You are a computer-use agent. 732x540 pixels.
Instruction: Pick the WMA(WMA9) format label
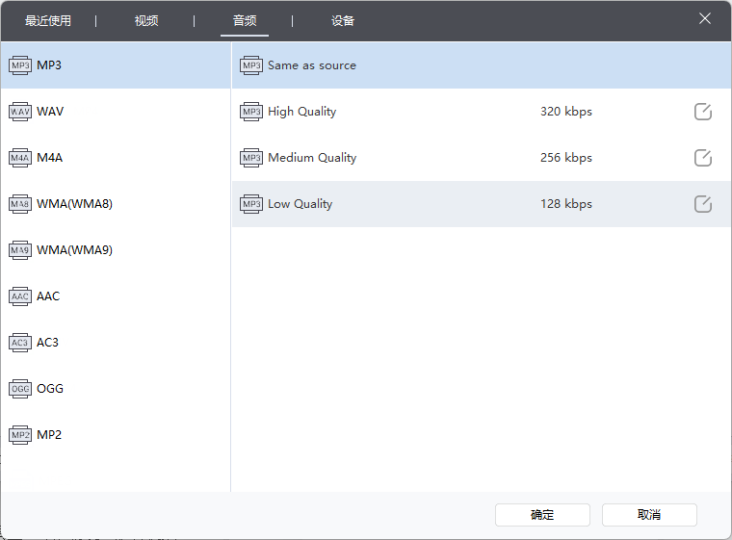75,250
